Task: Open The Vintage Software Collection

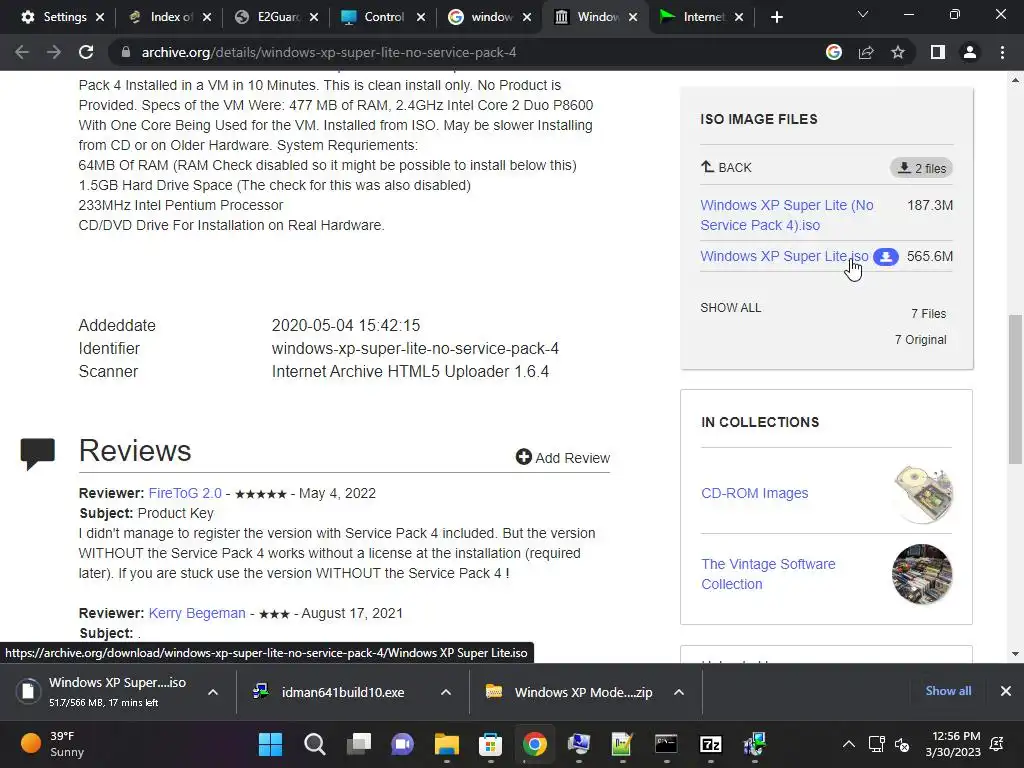Action: click(x=768, y=573)
